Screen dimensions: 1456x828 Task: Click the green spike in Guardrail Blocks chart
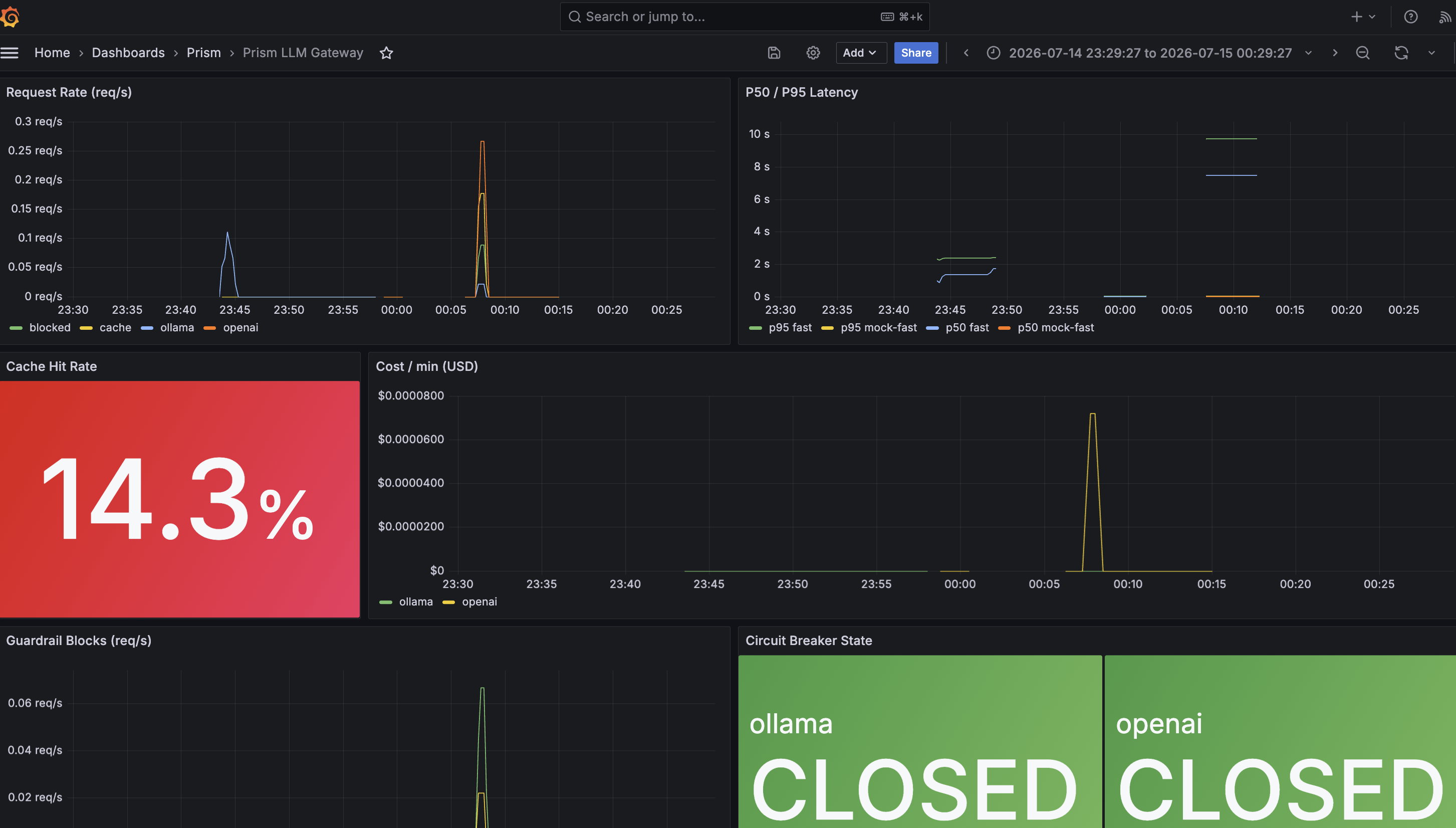pos(482,689)
